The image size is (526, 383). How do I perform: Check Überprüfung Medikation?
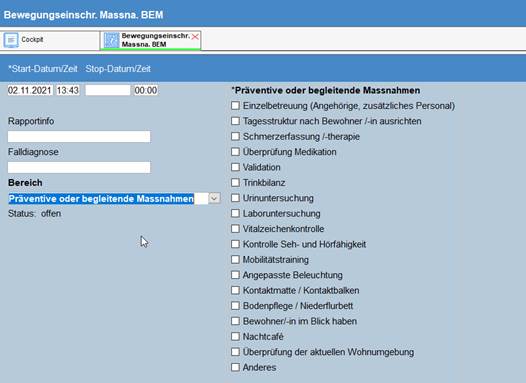pyautogui.click(x=235, y=152)
